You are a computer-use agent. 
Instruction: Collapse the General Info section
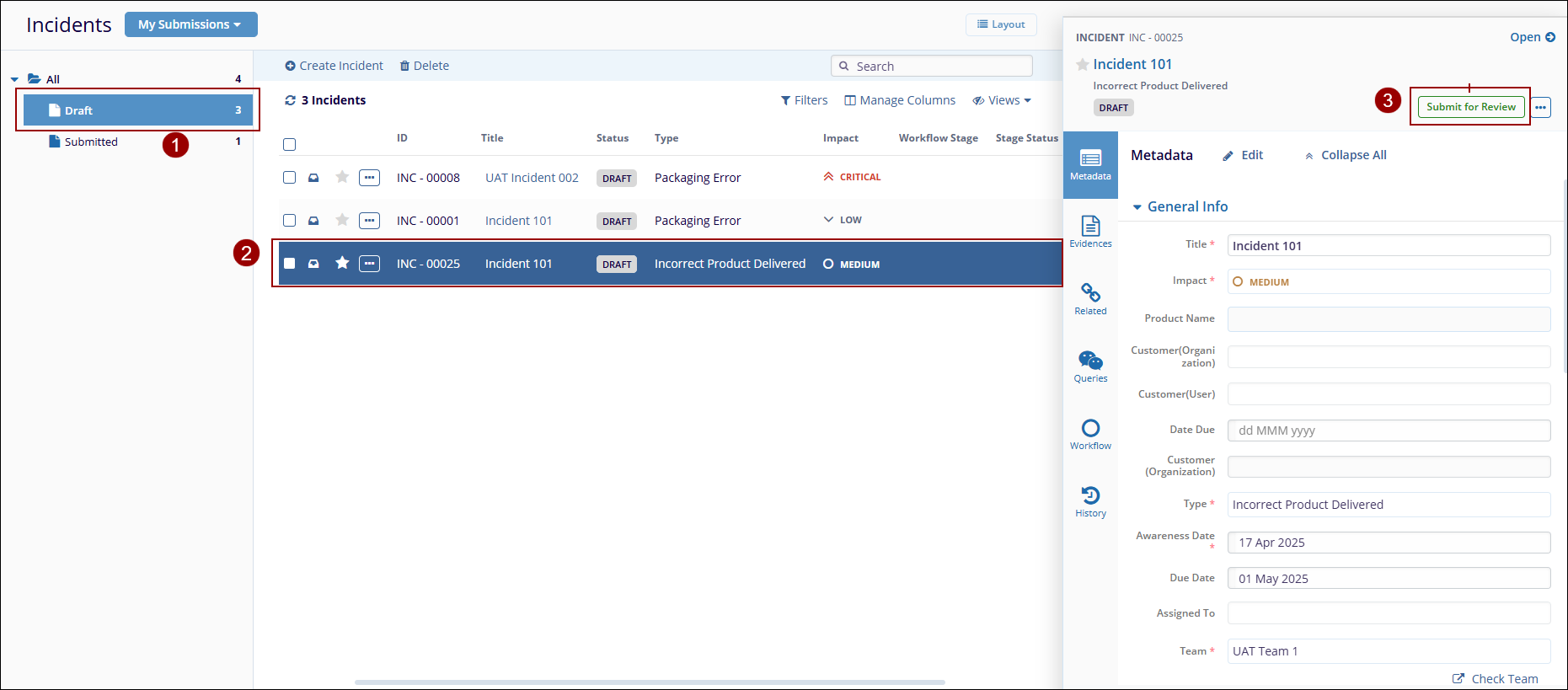pyautogui.click(x=1137, y=207)
